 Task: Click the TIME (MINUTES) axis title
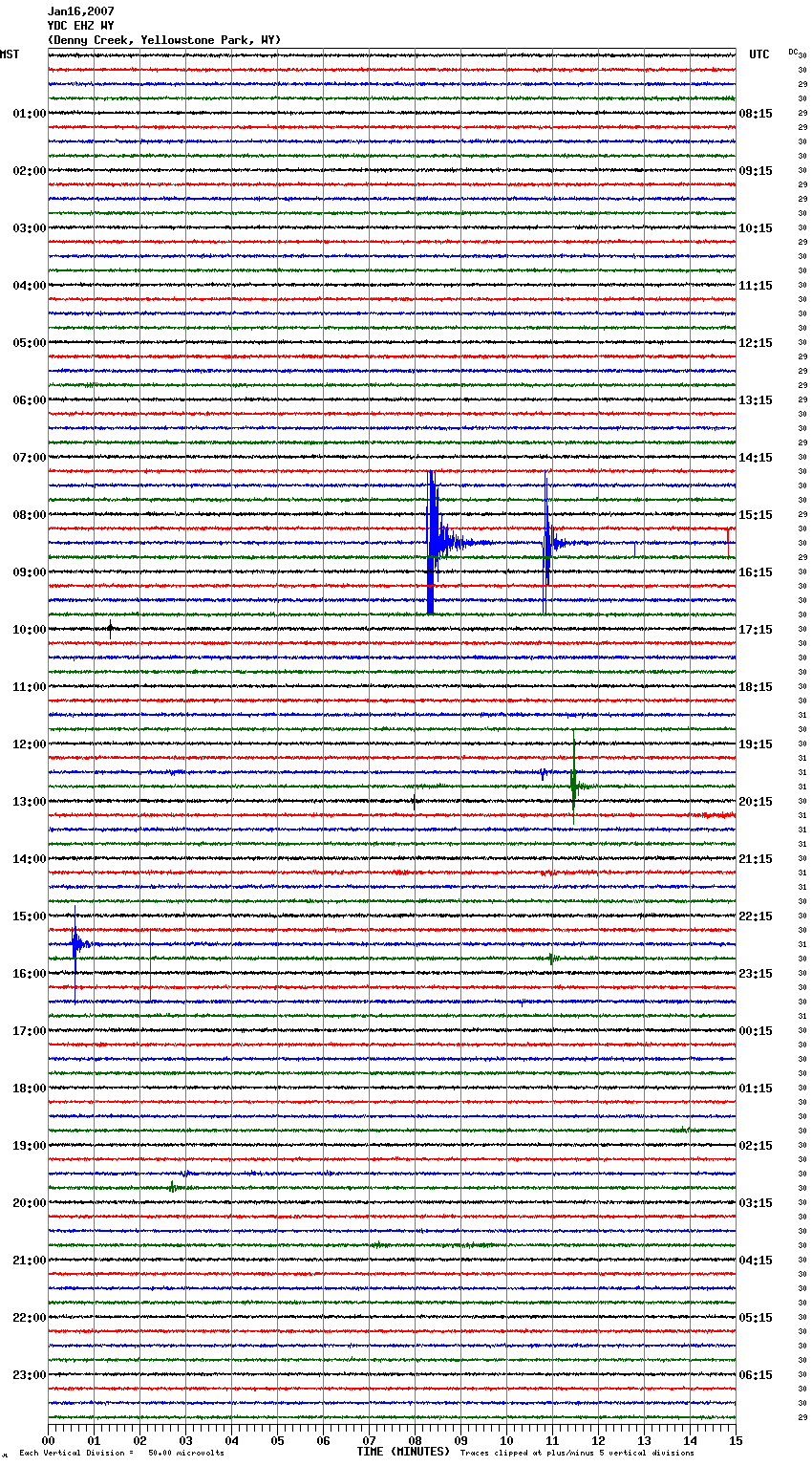(403, 1452)
